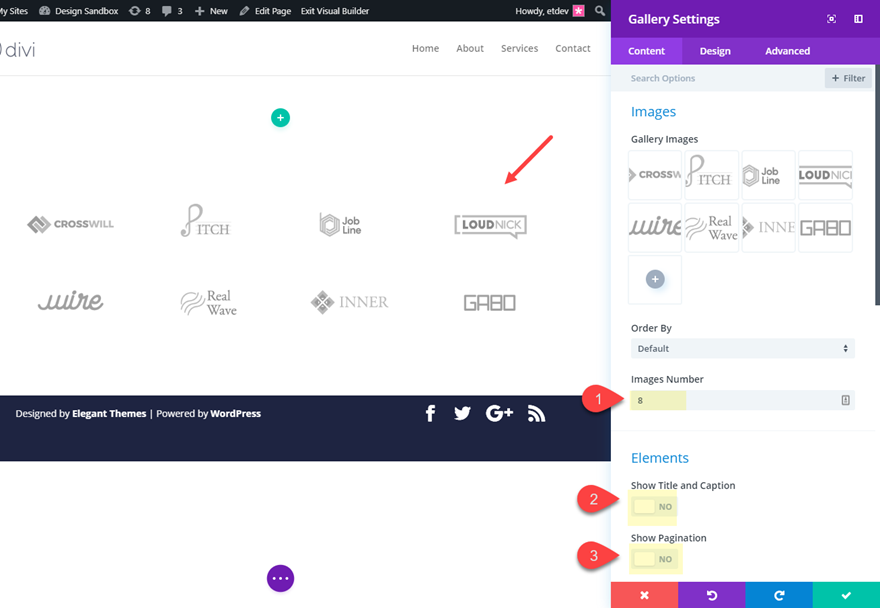Toggle Show Title and Caption switch

tap(654, 506)
